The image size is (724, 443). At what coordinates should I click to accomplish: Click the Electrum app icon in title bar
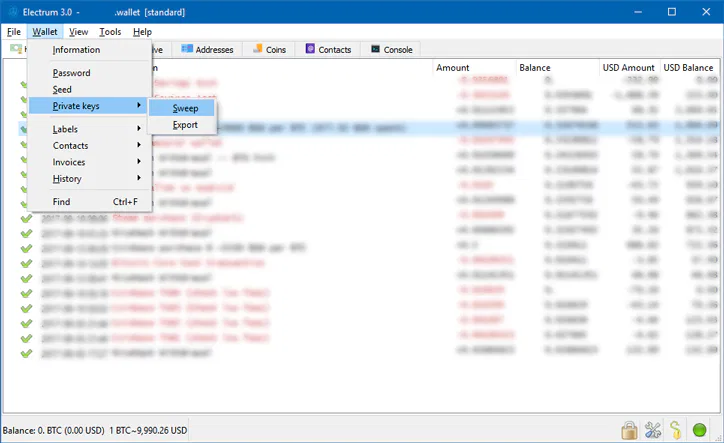pyautogui.click(x=11, y=12)
